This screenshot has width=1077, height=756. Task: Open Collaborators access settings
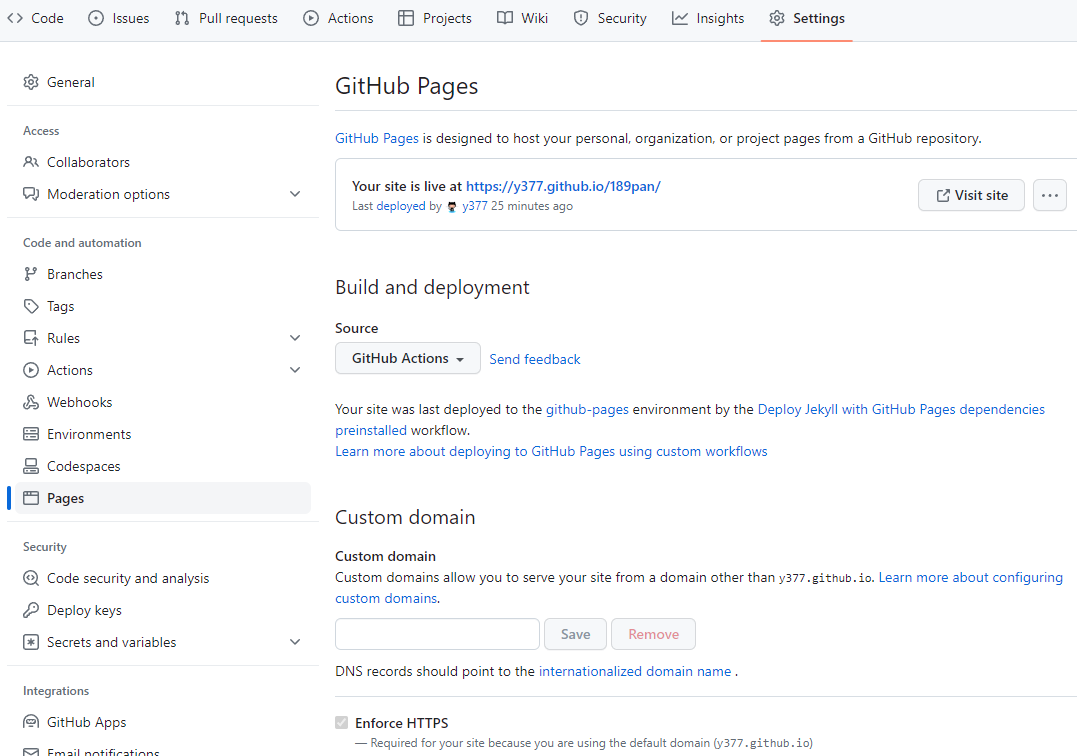(87, 161)
